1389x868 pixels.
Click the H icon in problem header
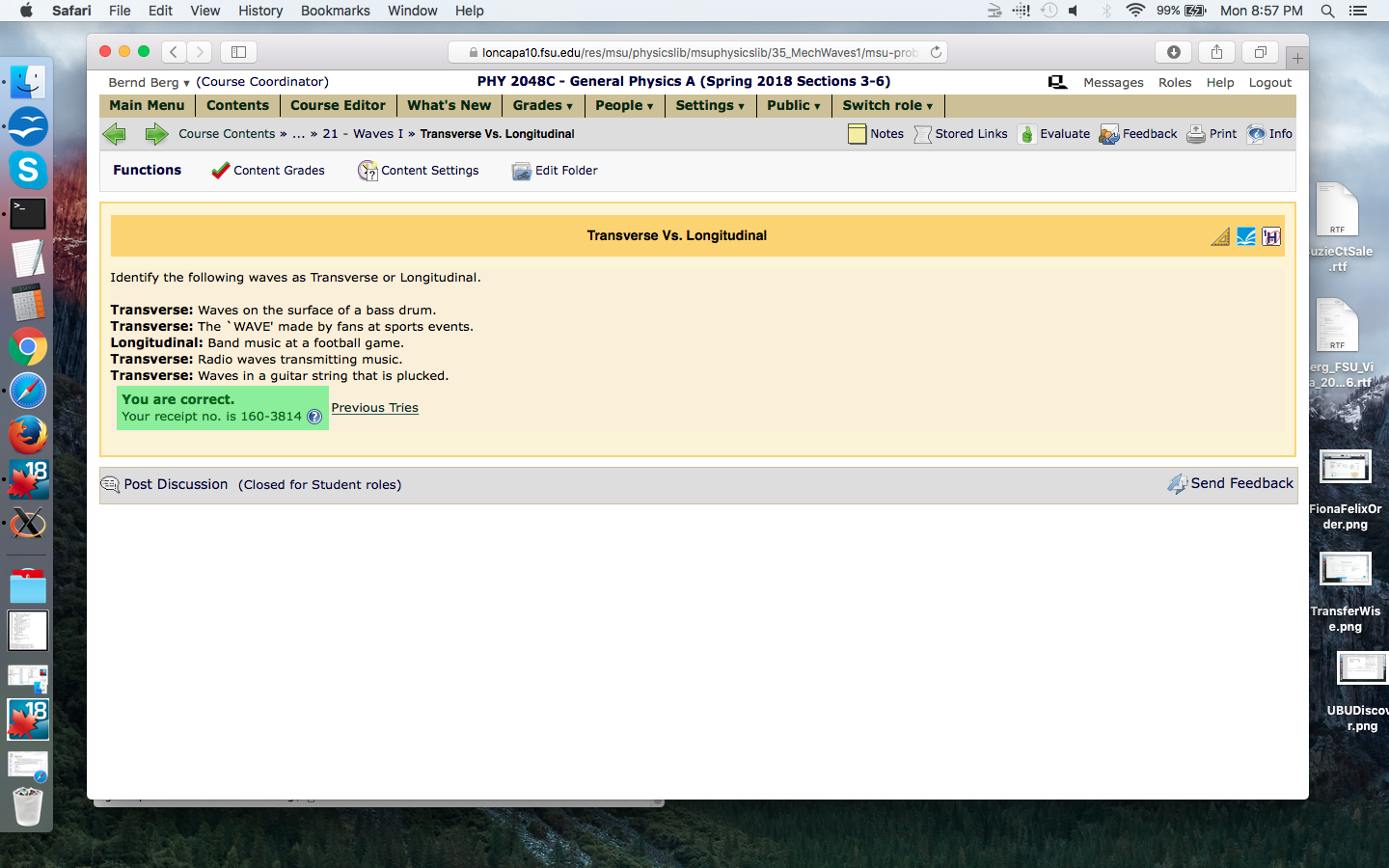pos(1271,236)
